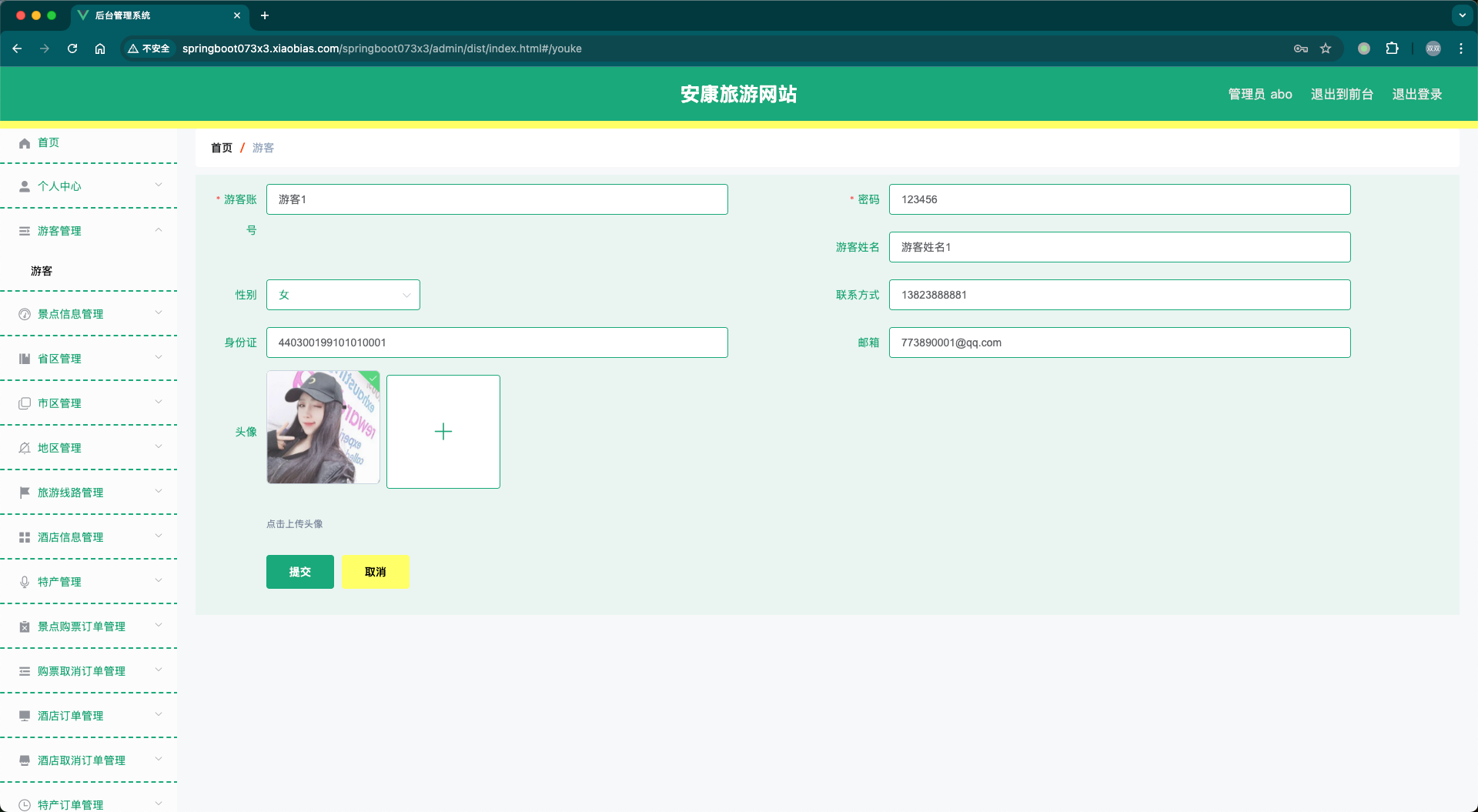The image size is (1478, 812).
Task: Click the flag icon beside 旅游线路管理
Action: [25, 493]
